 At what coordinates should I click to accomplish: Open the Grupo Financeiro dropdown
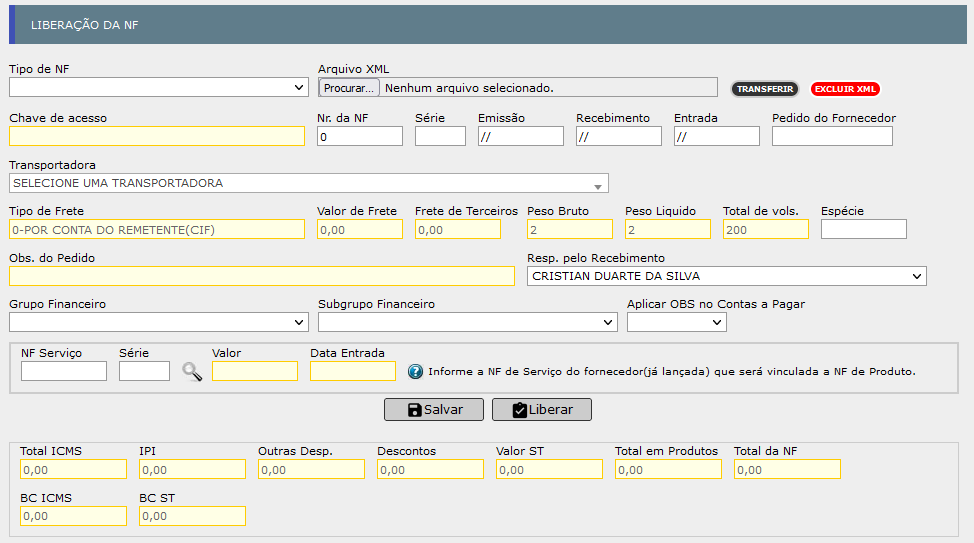point(159,322)
